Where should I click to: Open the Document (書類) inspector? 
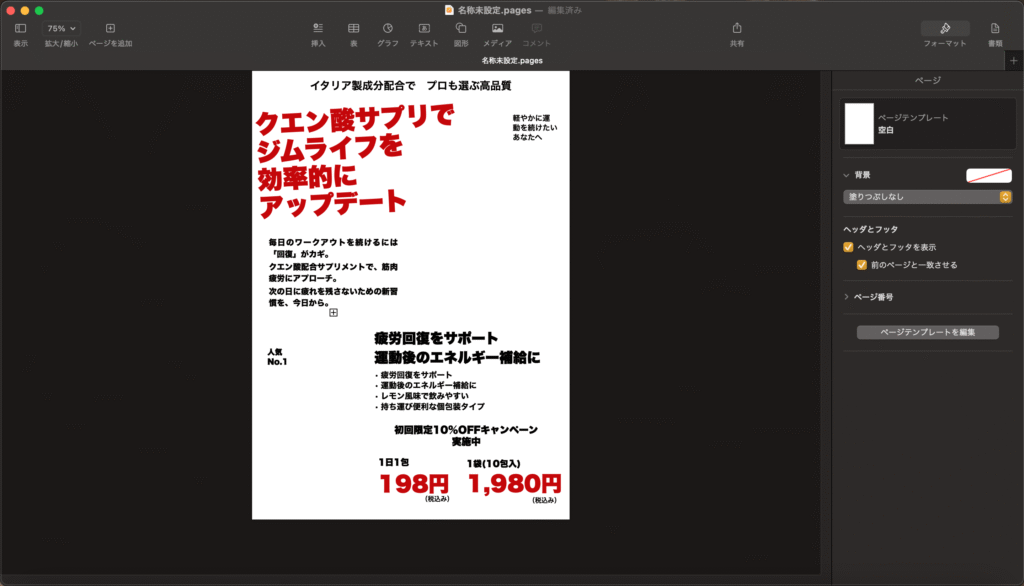point(995,28)
